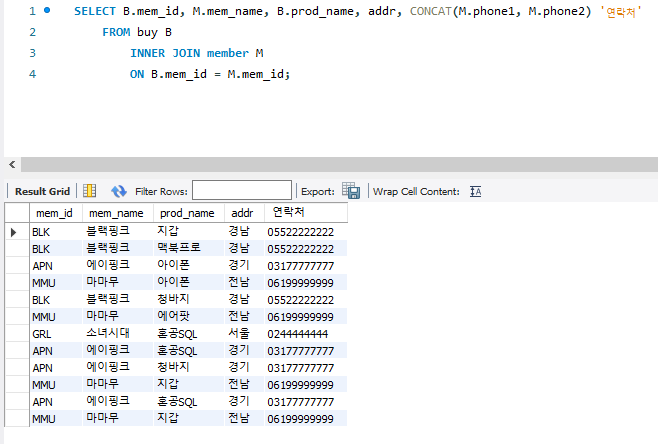Screen dimensions: 658x444
Task: Click line number 3 in the gutter
Action: pyautogui.click(x=33, y=53)
